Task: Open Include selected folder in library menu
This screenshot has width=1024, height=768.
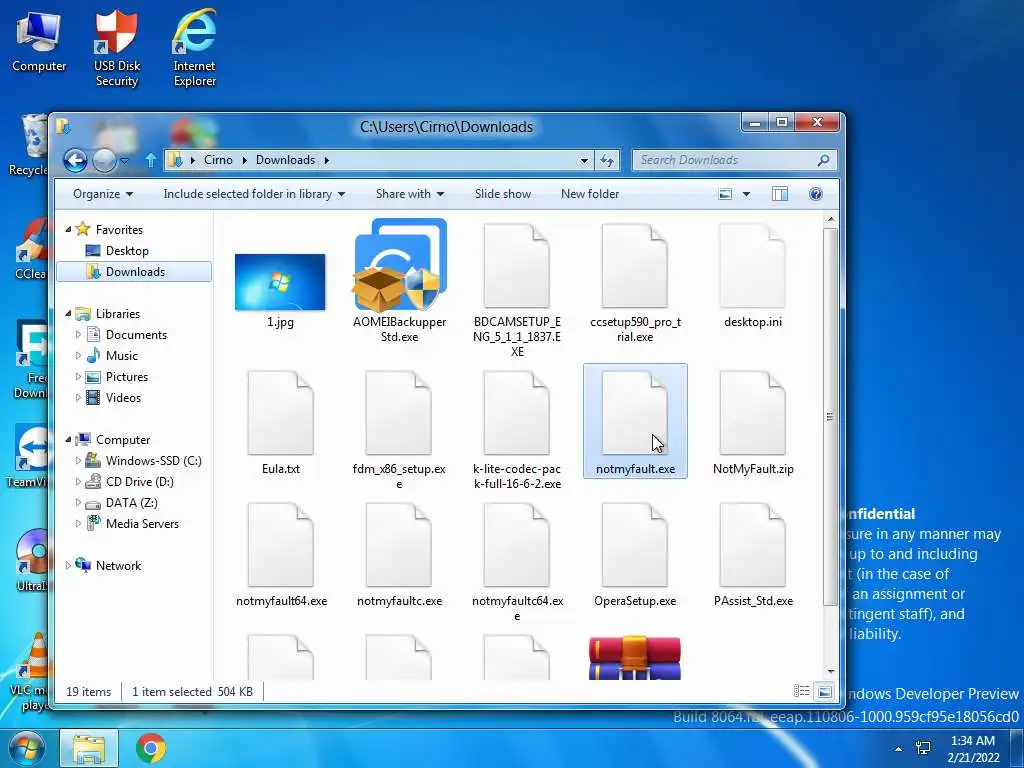Action: [x=254, y=194]
